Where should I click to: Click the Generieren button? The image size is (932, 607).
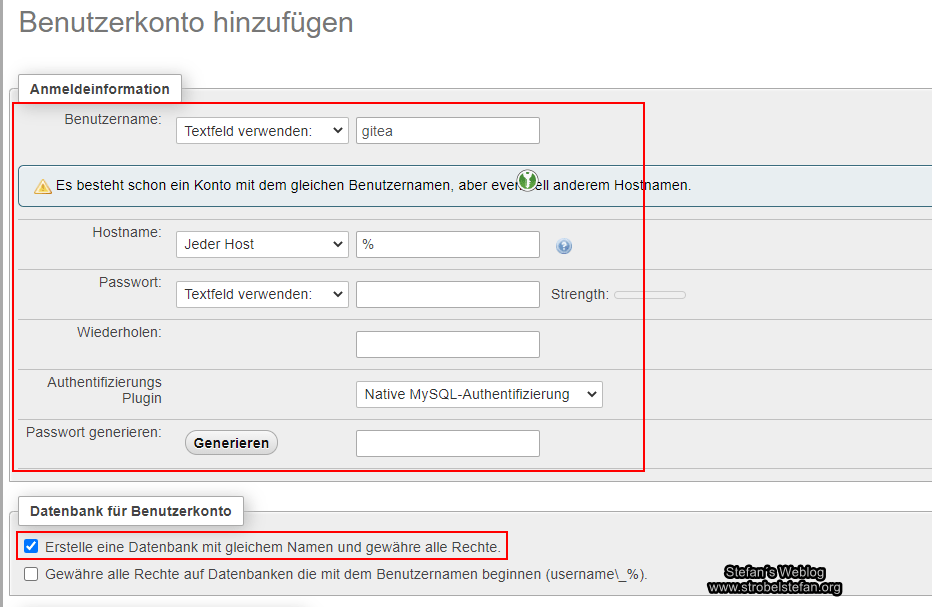click(231, 442)
